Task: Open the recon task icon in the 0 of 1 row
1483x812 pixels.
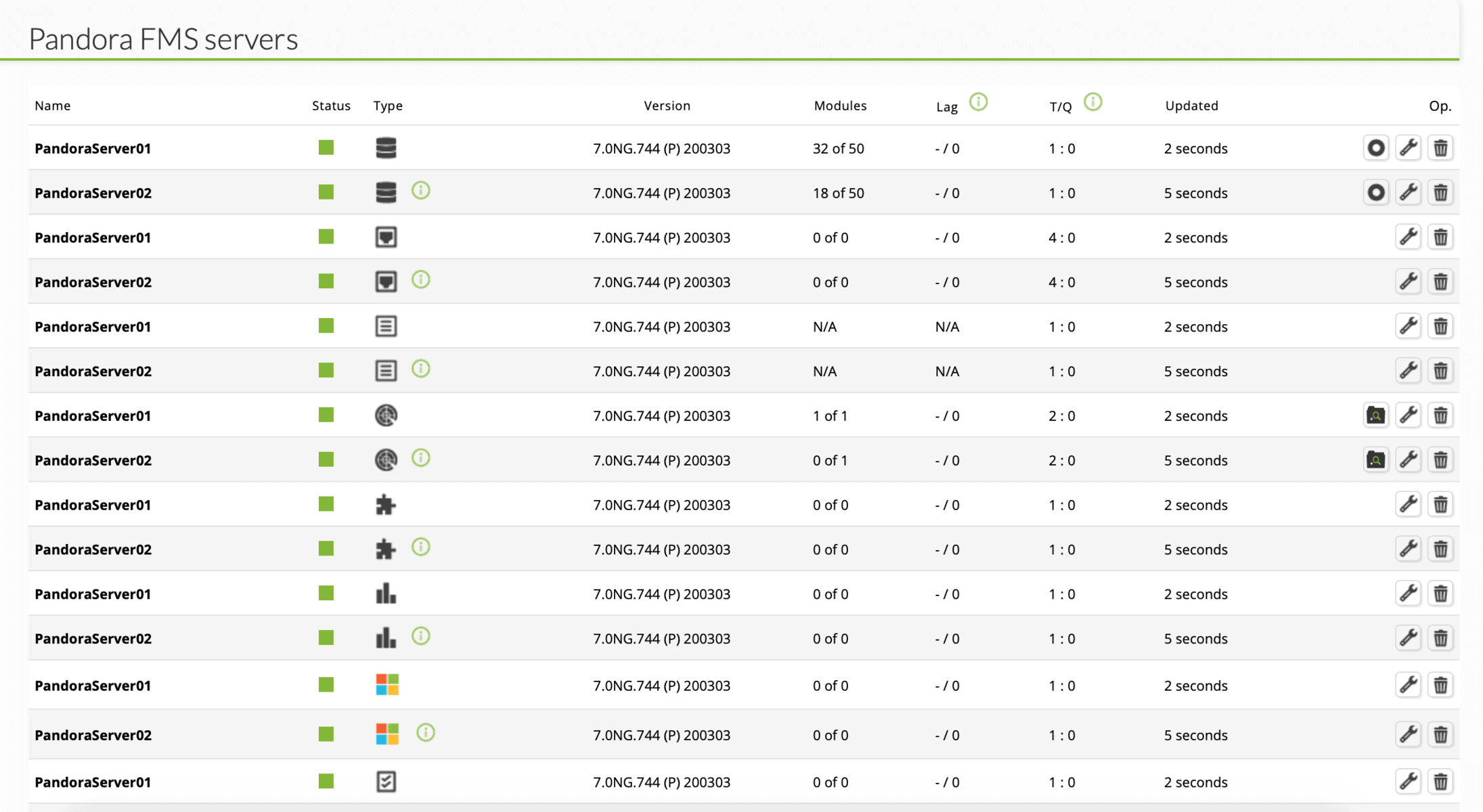Action: (1376, 460)
